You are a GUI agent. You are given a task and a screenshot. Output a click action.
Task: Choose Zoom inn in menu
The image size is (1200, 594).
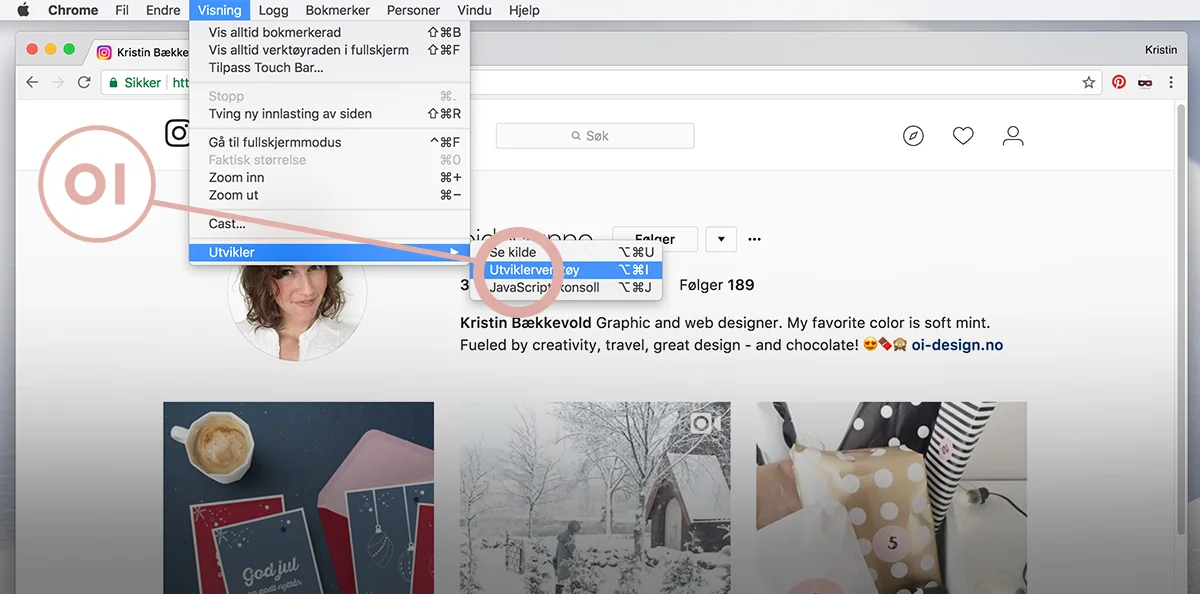tap(329, 177)
